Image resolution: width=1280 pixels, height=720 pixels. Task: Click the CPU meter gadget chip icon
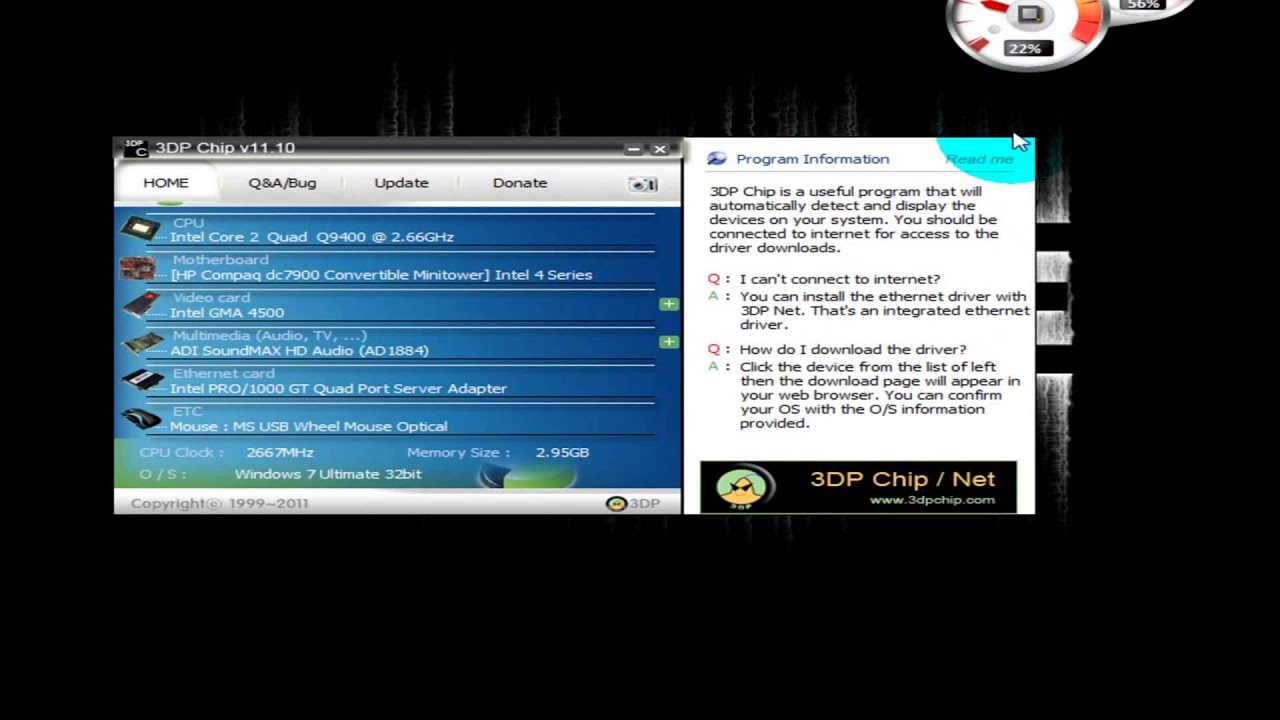tap(1030, 15)
